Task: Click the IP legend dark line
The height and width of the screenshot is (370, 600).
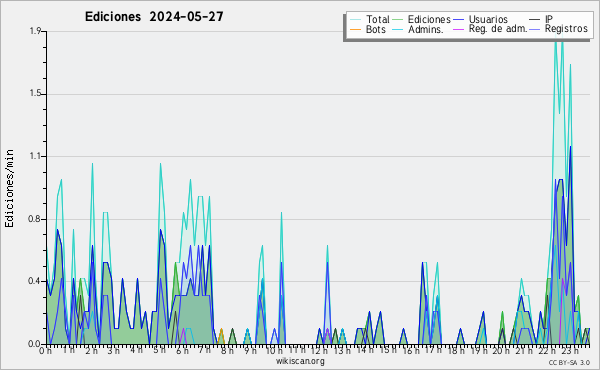Action: point(535,20)
